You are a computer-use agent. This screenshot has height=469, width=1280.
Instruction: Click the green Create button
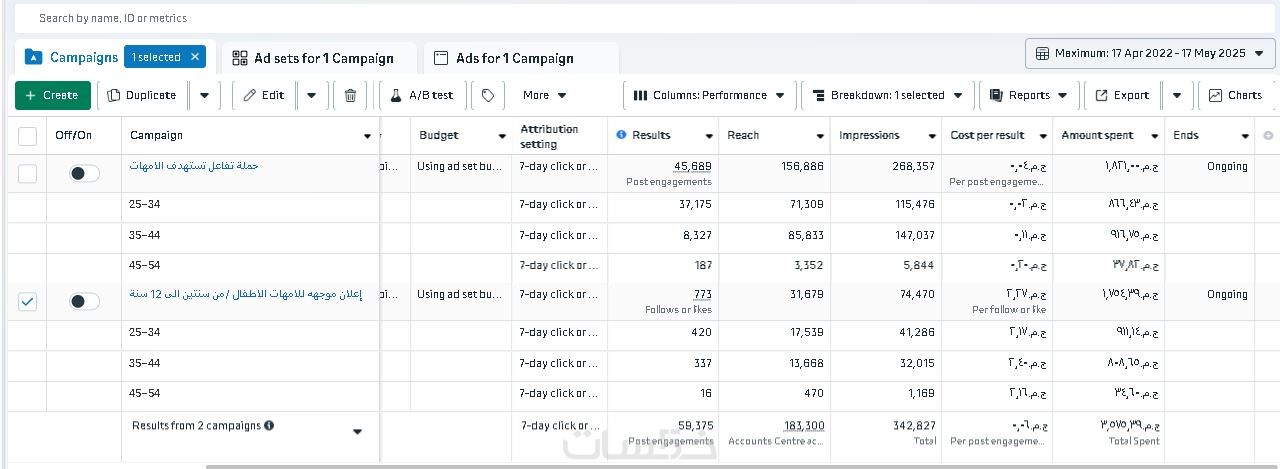click(53, 96)
